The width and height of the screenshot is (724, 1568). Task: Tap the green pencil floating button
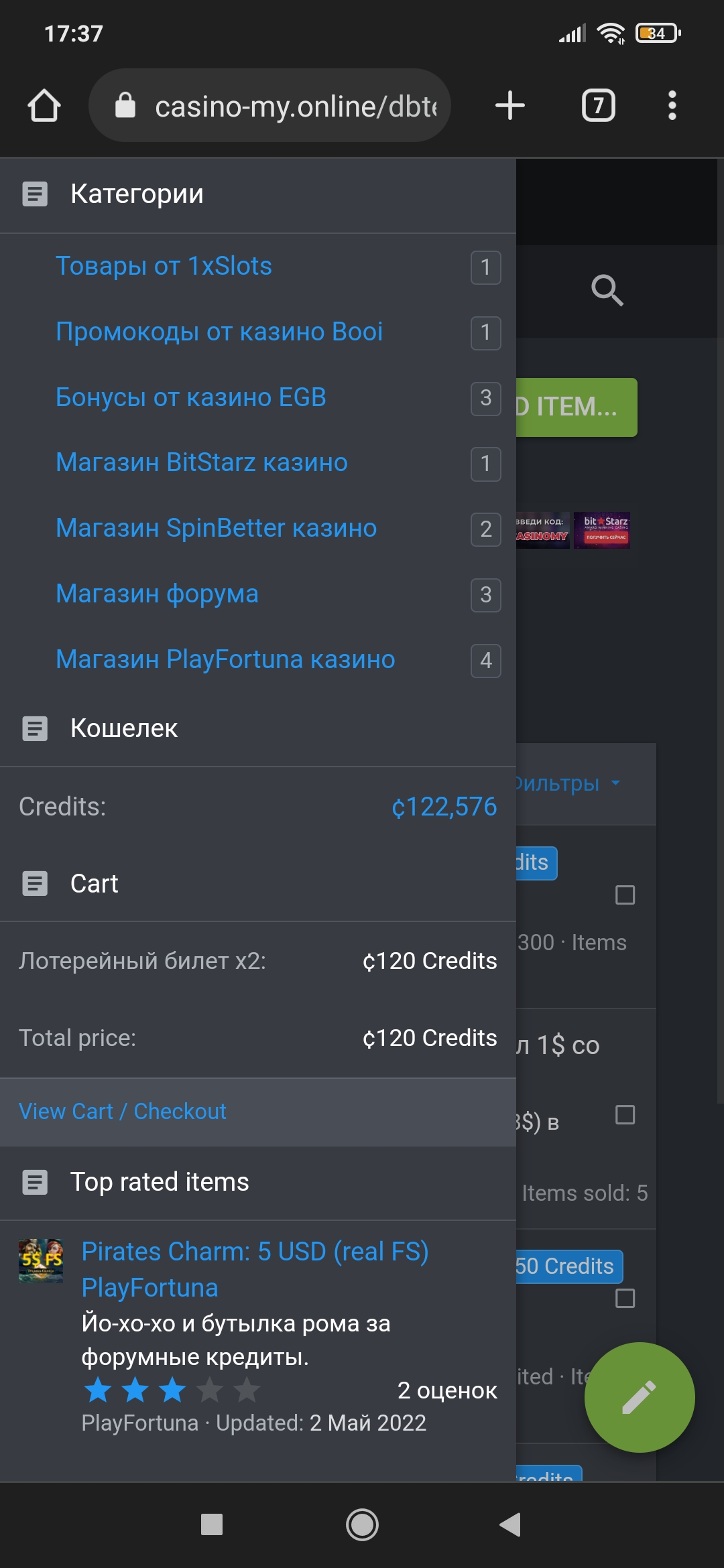[639, 1397]
